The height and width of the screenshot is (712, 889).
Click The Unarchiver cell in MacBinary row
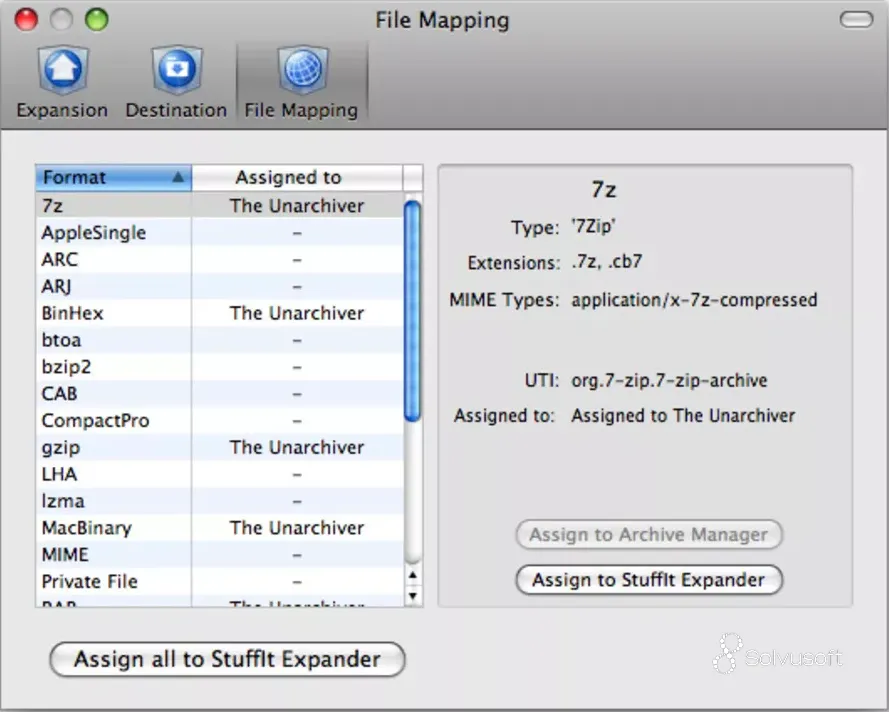[297, 528]
